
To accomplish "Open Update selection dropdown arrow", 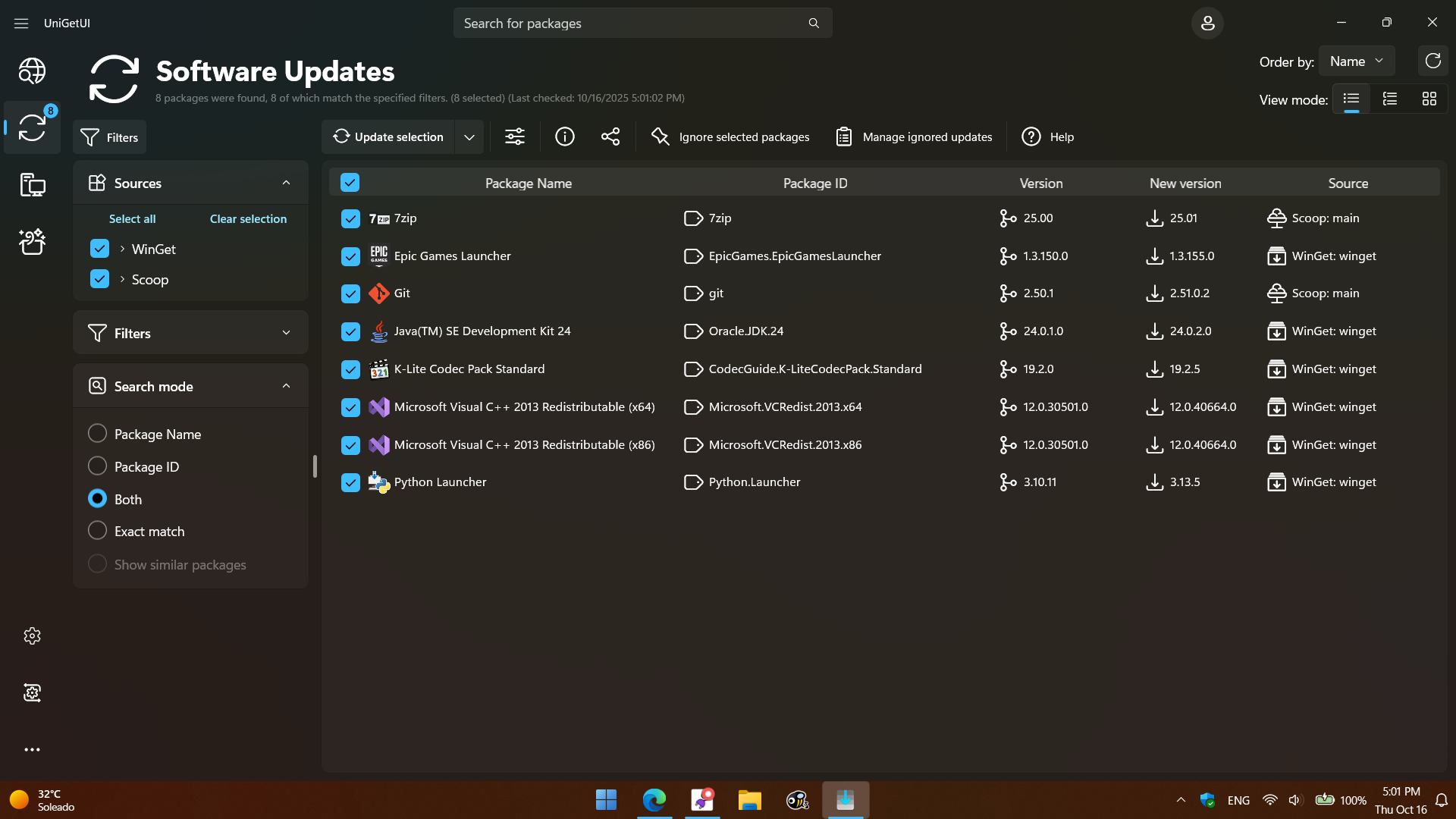I will tap(469, 137).
